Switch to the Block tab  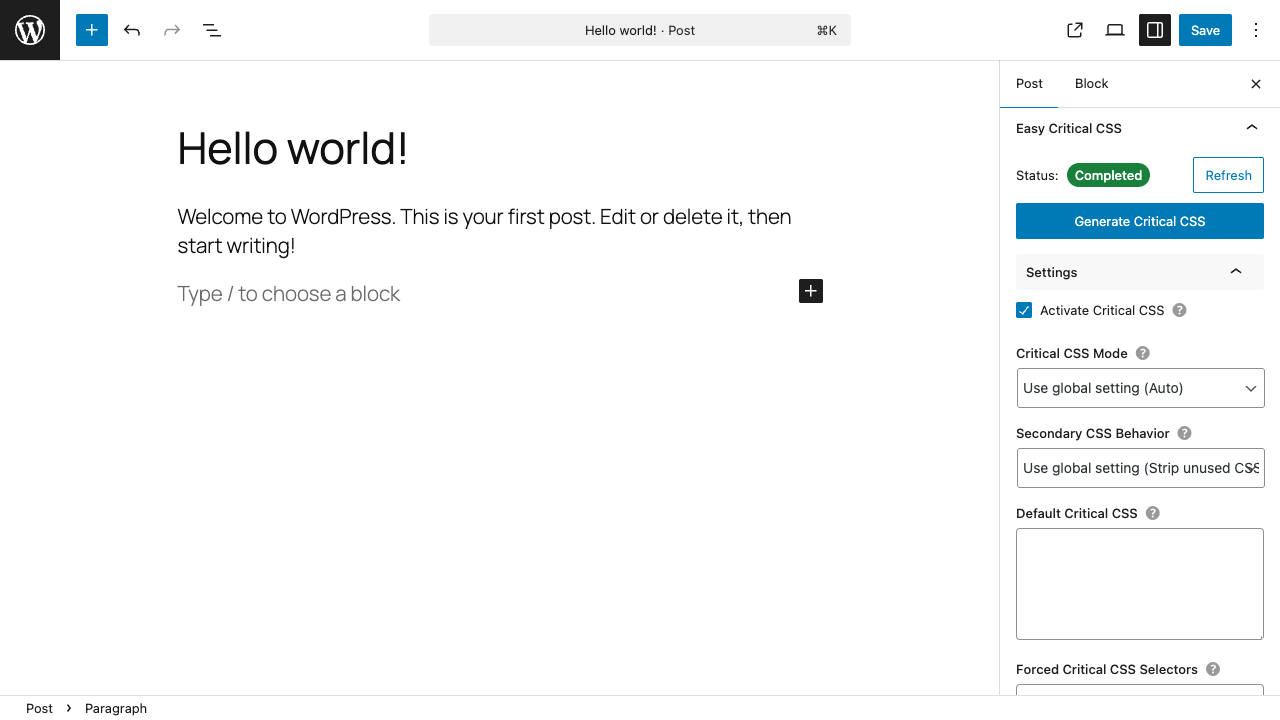point(1091,84)
